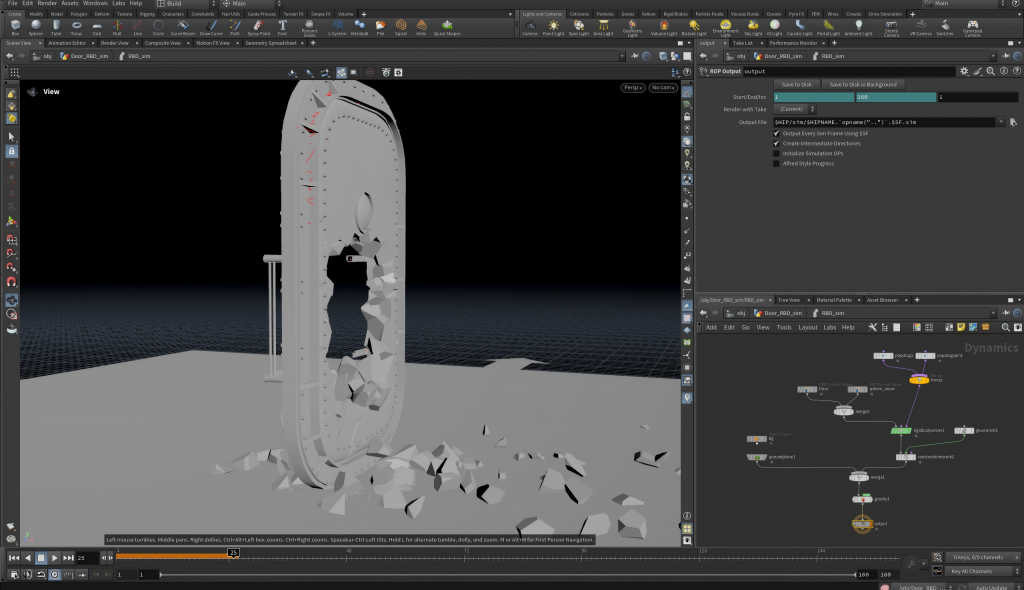Screen dimensions: 1024x590
Task: Switch to the Geometry Spreadsheet tab
Action: coord(270,43)
